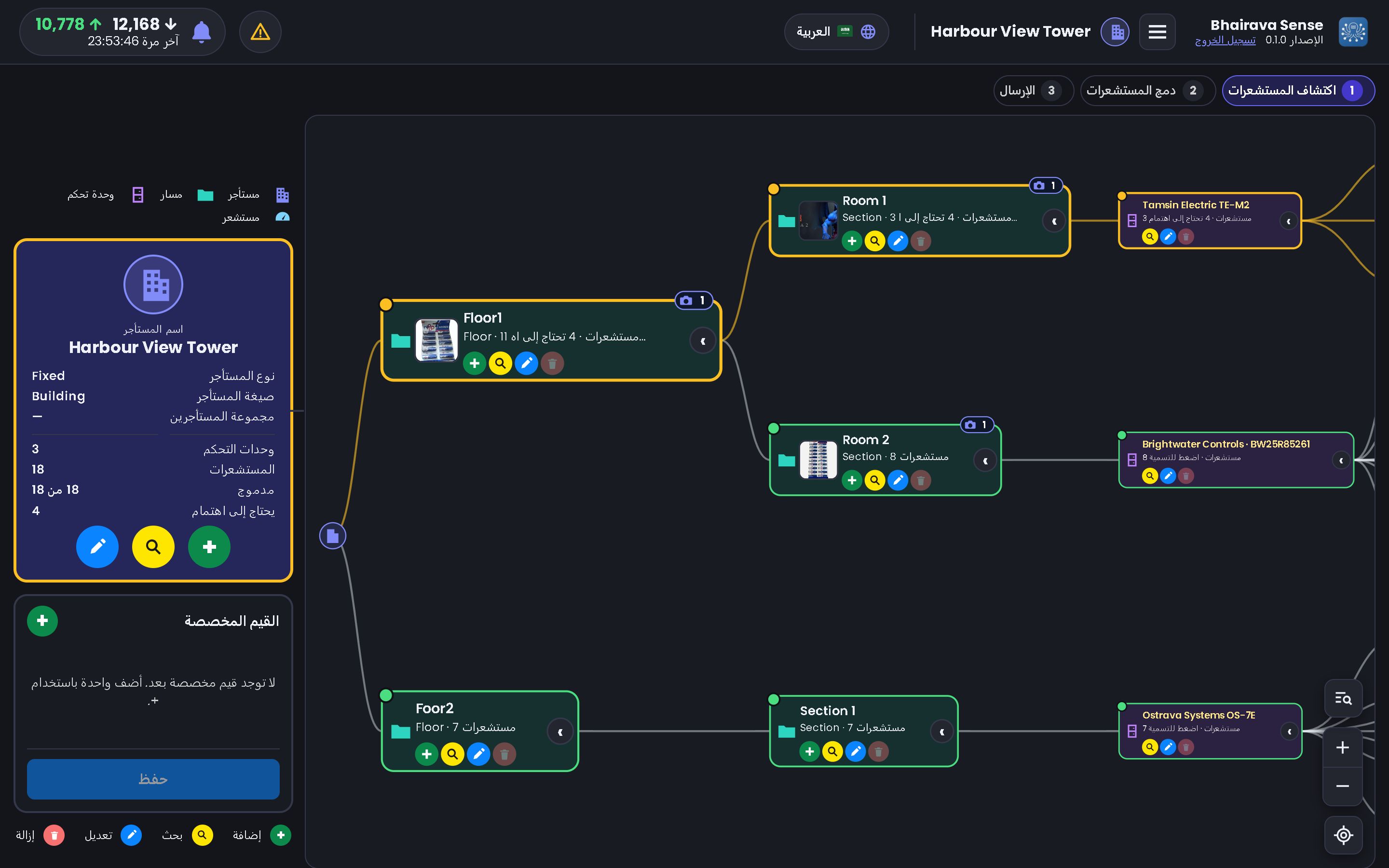
Task: Click the tenant root document node
Action: [333, 536]
